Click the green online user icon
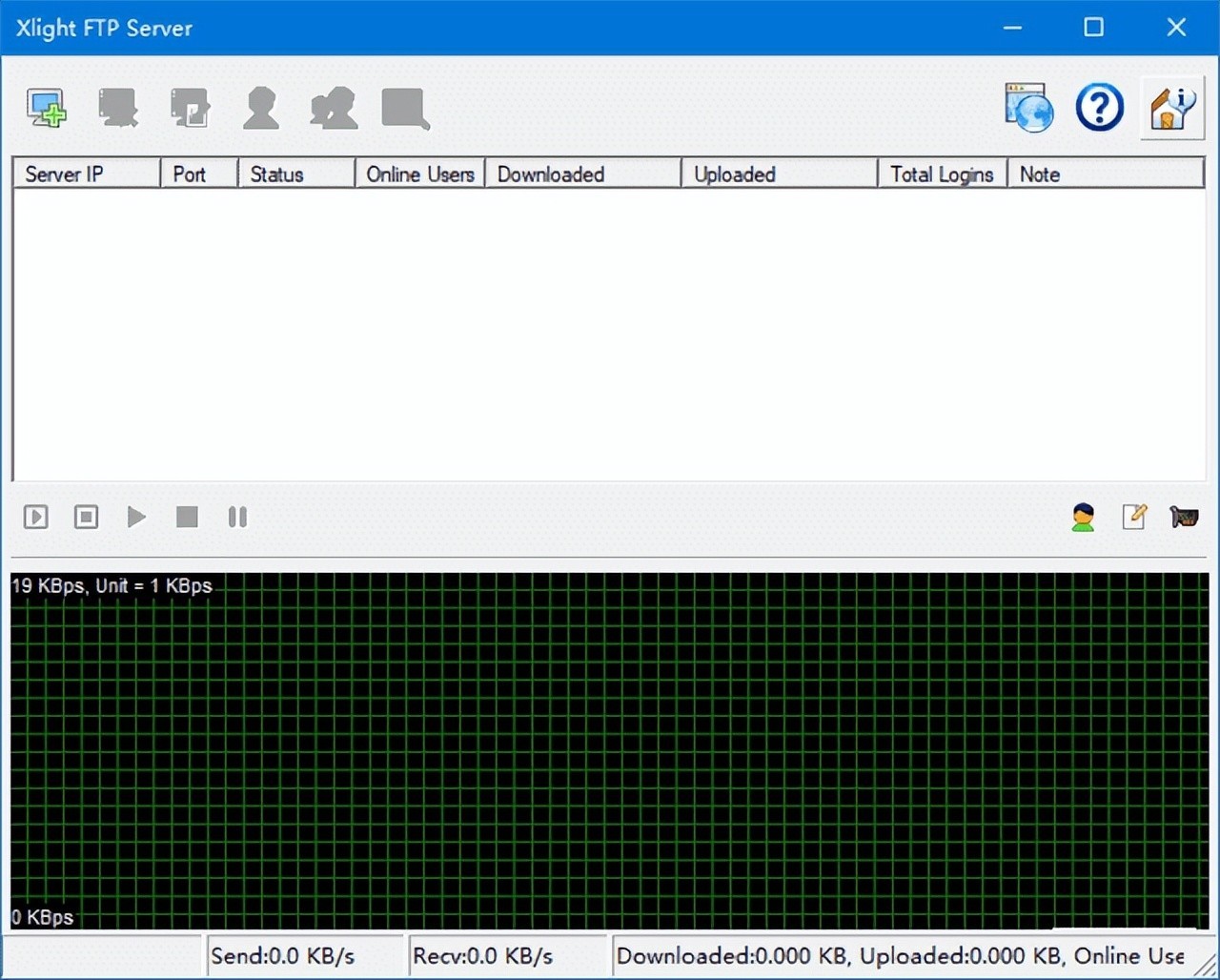 pyautogui.click(x=1083, y=517)
